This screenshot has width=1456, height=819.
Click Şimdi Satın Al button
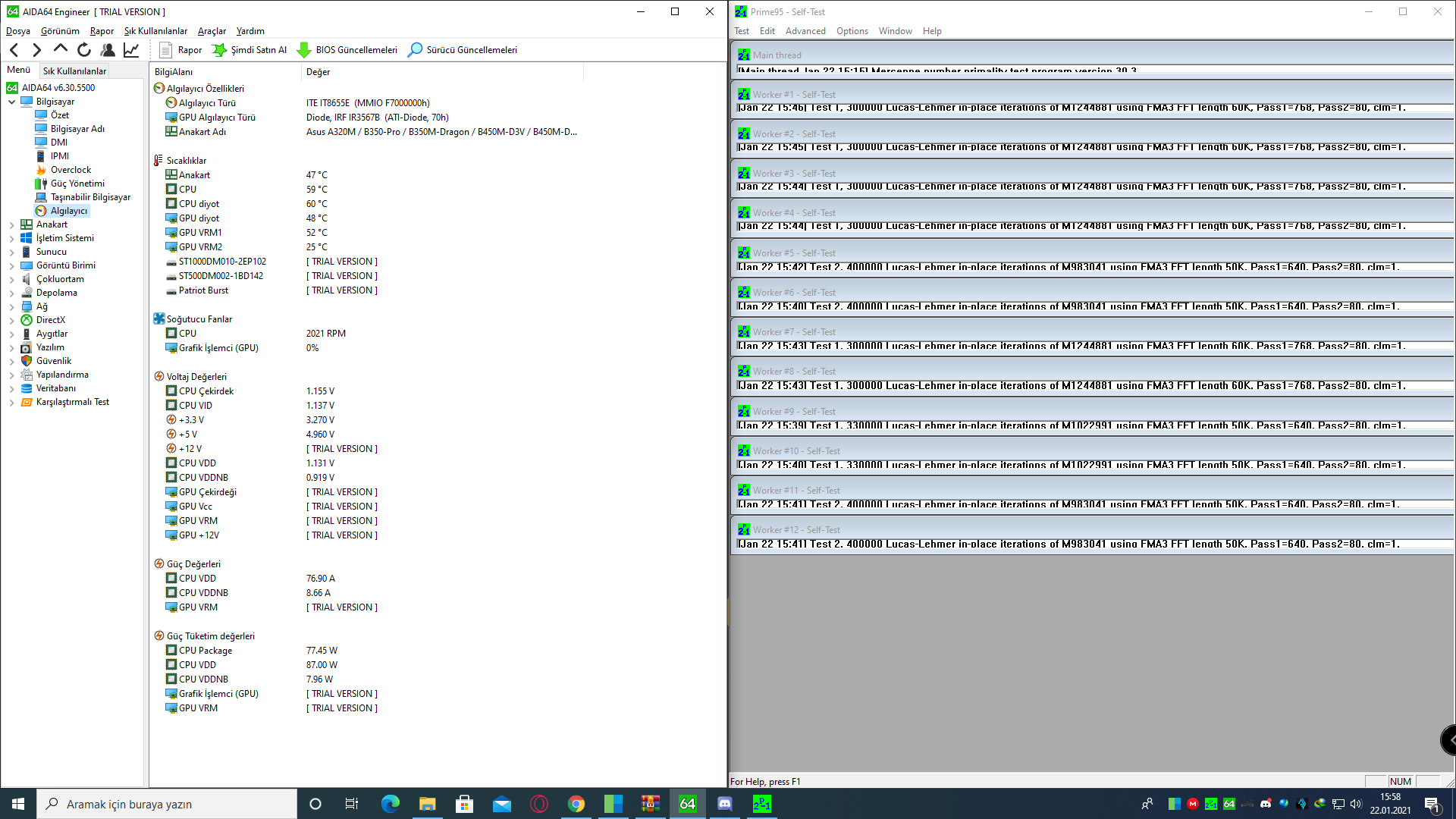pyautogui.click(x=249, y=50)
